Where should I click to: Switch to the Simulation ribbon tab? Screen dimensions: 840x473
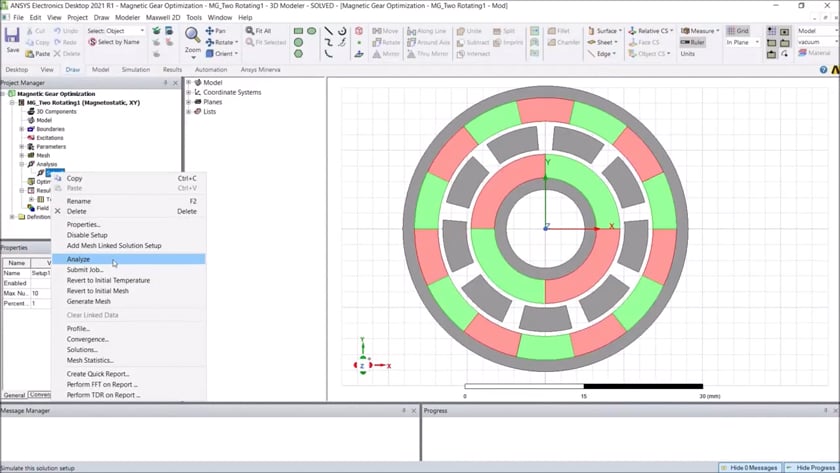(136, 70)
